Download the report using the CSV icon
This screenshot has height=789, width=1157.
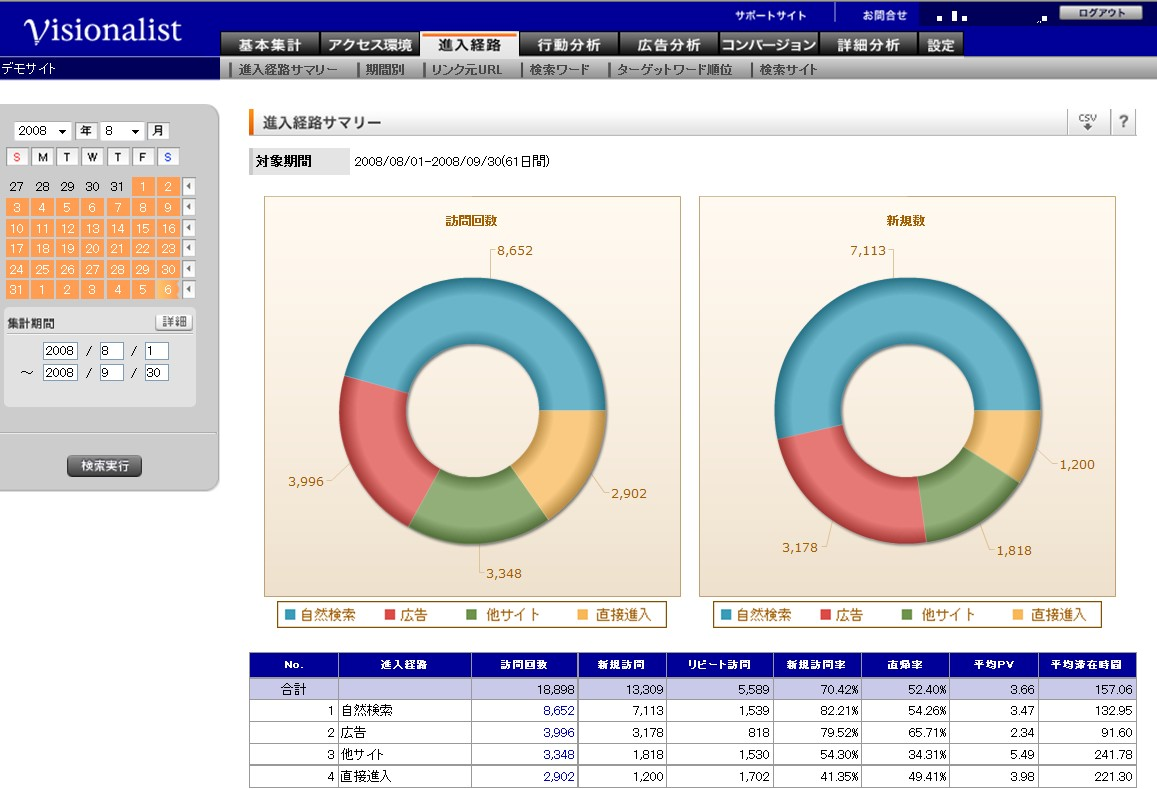[1087, 122]
